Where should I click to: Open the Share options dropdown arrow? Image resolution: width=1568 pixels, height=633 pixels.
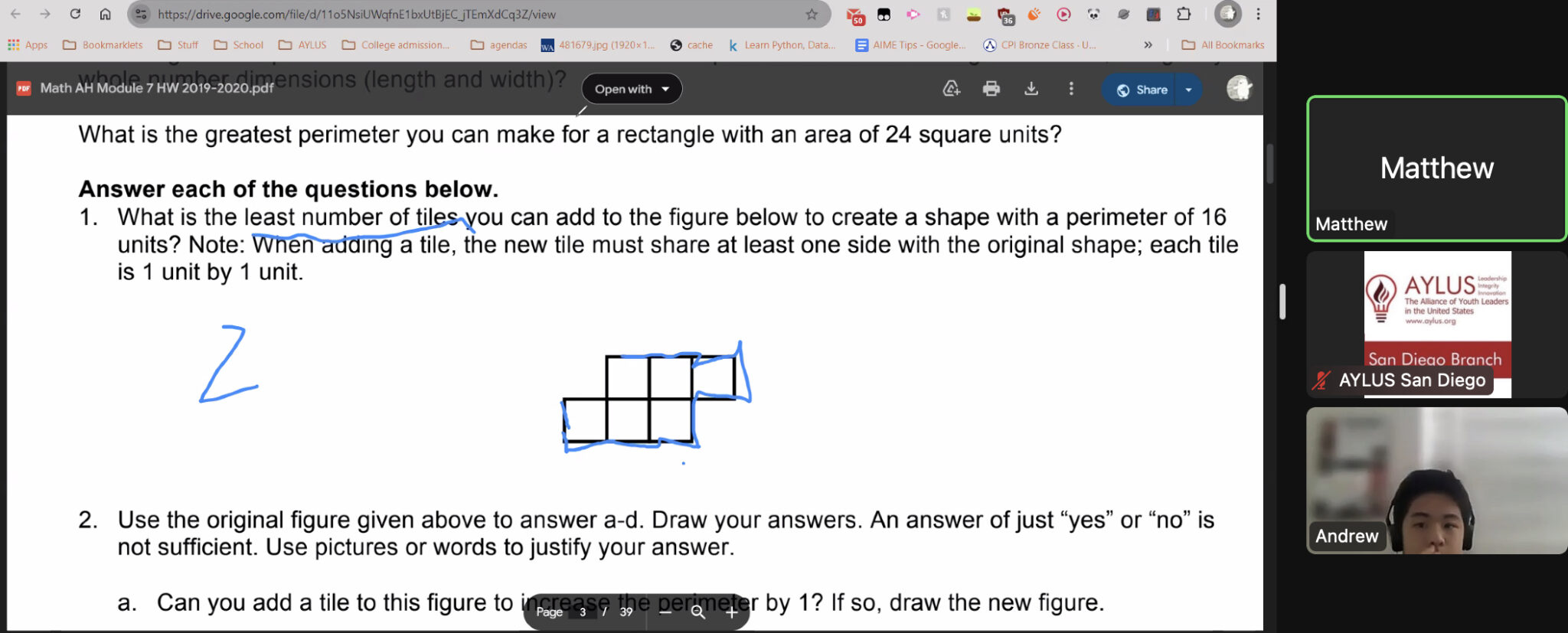1189,90
